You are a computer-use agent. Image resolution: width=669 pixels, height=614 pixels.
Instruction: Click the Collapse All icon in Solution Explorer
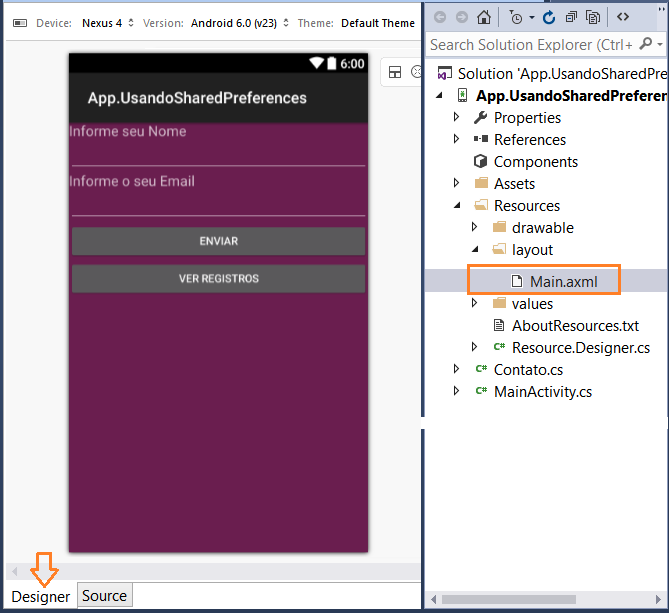pos(570,17)
